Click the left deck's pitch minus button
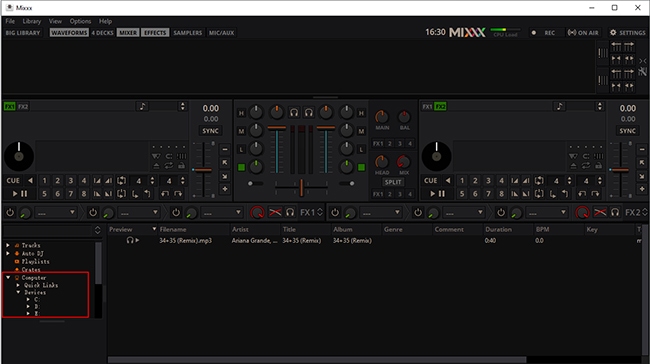This screenshot has height=364, width=650. pos(225,149)
